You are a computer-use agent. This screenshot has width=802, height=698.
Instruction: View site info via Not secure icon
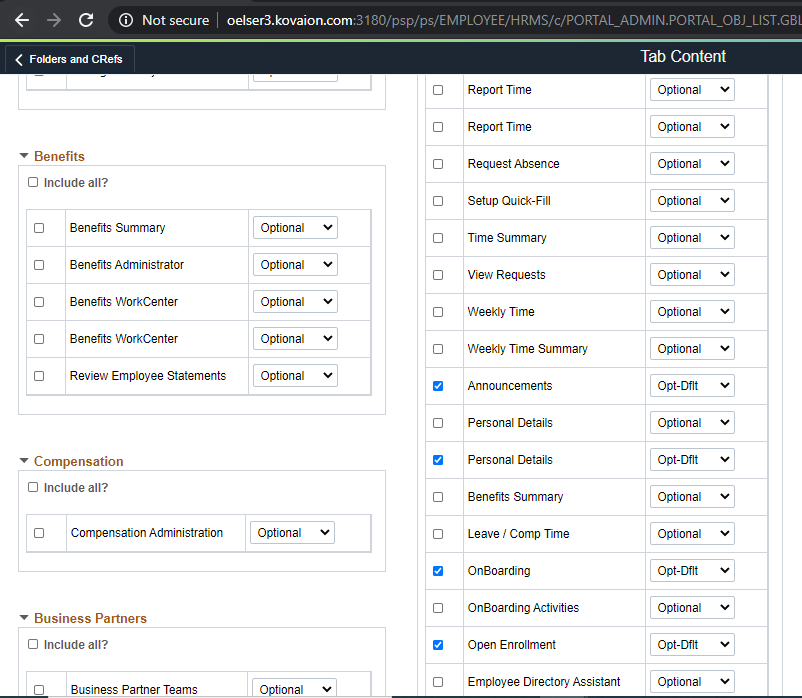coord(126,20)
